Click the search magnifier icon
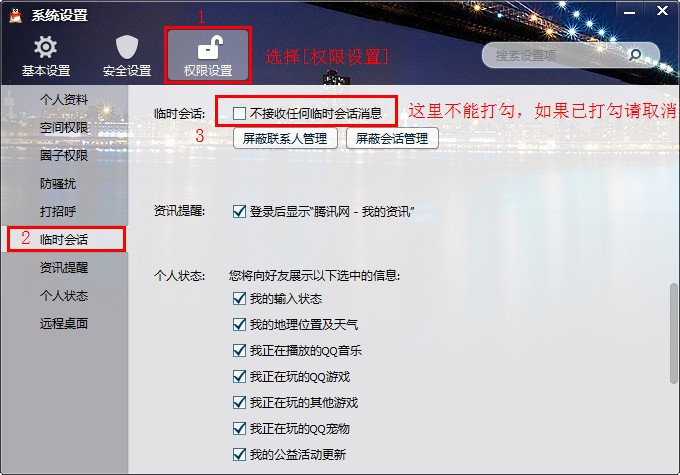Image resolution: width=680 pixels, height=475 pixels. point(635,55)
